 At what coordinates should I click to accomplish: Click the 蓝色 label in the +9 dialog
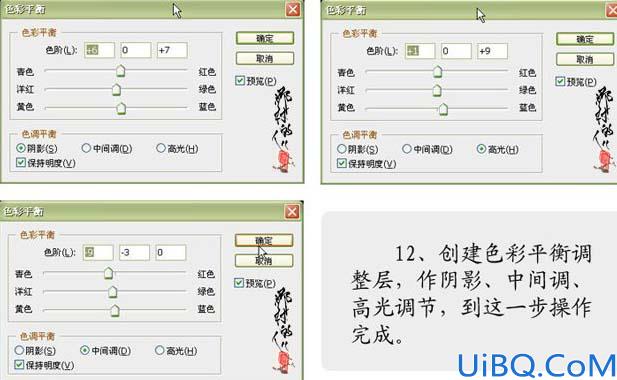(x=527, y=107)
